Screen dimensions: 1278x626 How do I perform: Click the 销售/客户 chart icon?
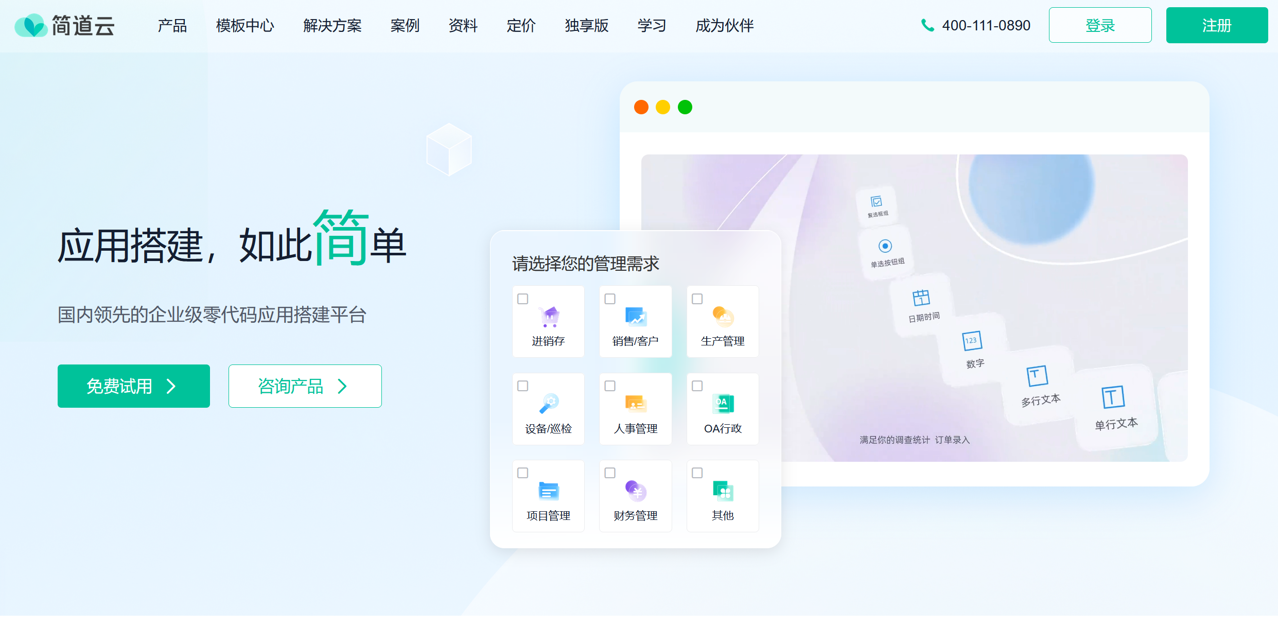pyautogui.click(x=635, y=317)
